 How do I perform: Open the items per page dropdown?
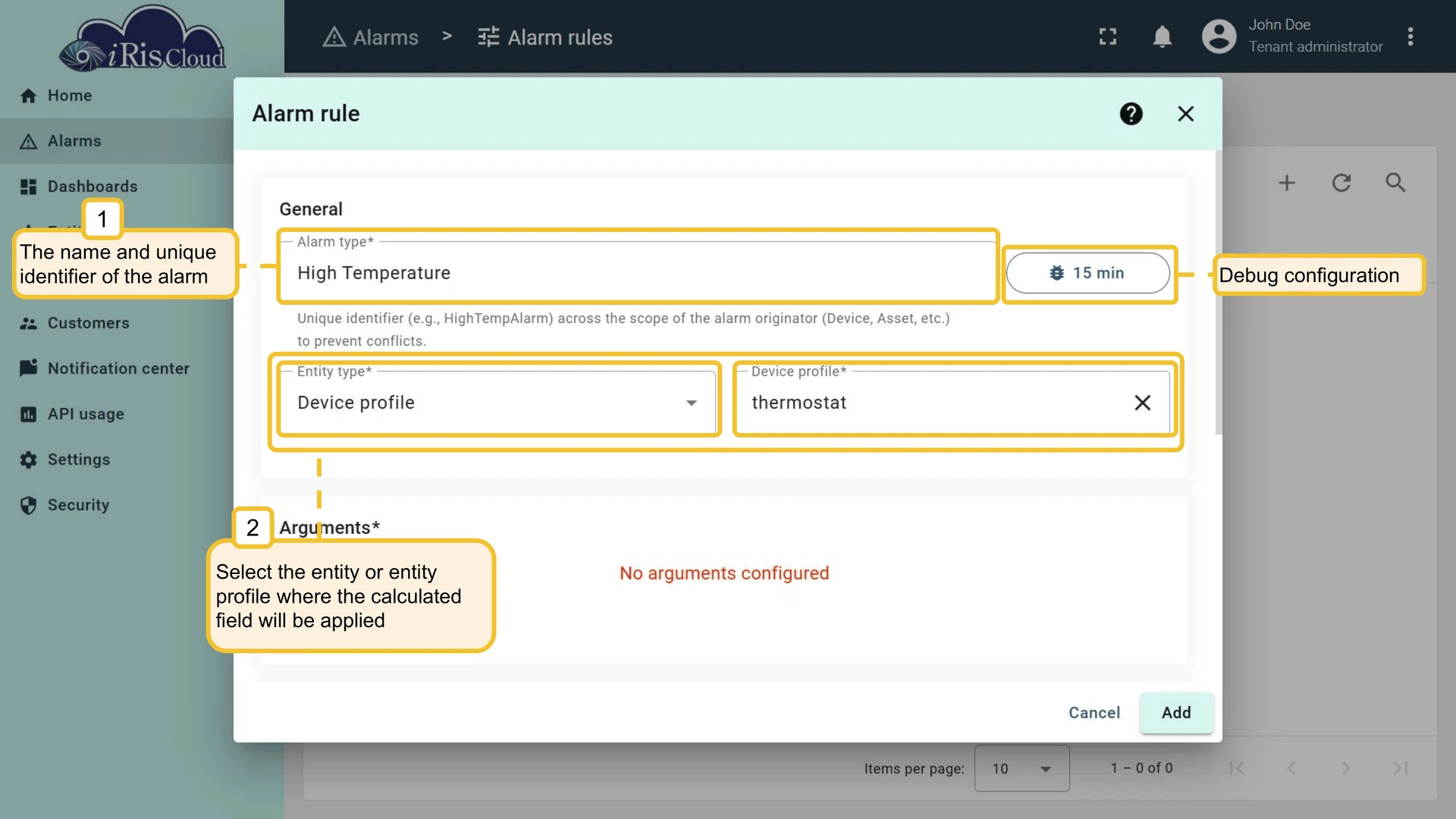[x=1021, y=768]
